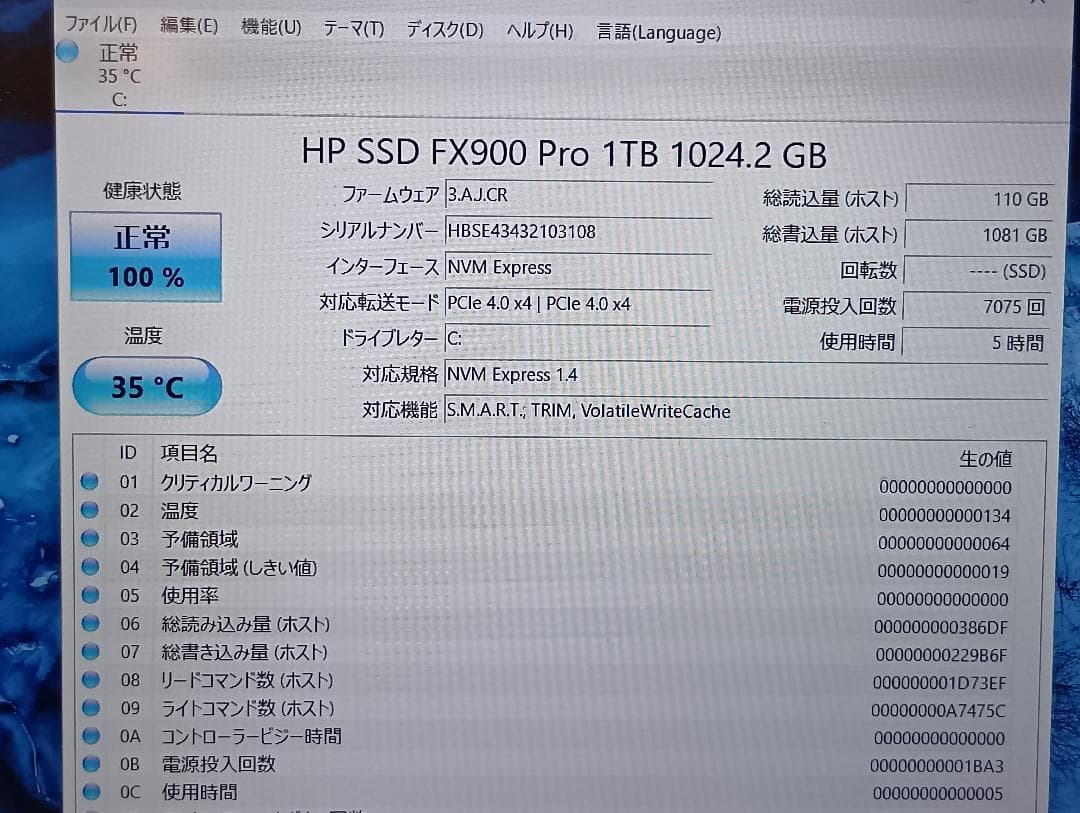1080x813 pixels.
Task: Click the blue indicator next to 使用率
Action: pos(90,594)
